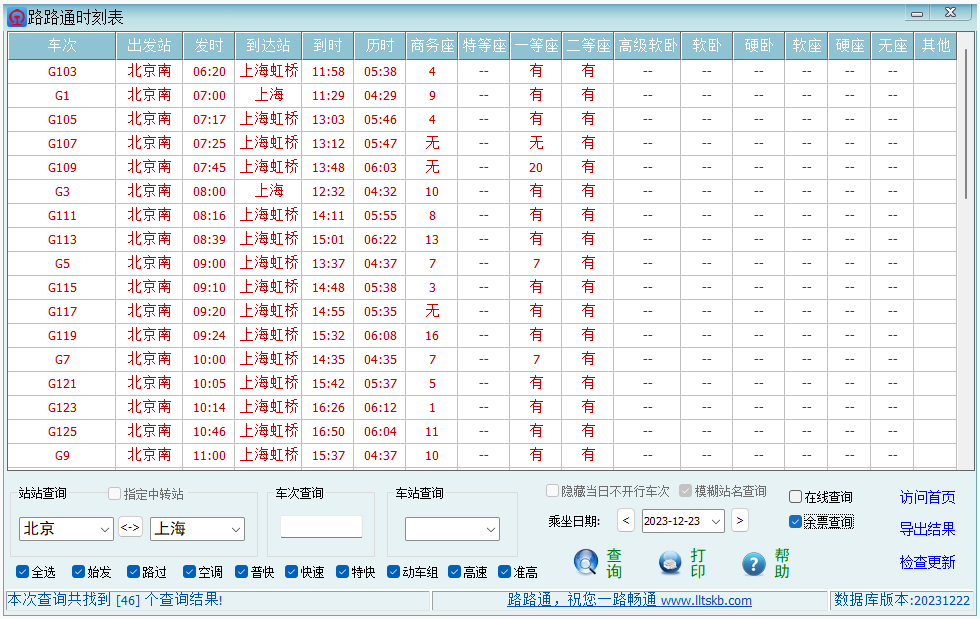Click the 车次查询 input field

coord(321,527)
